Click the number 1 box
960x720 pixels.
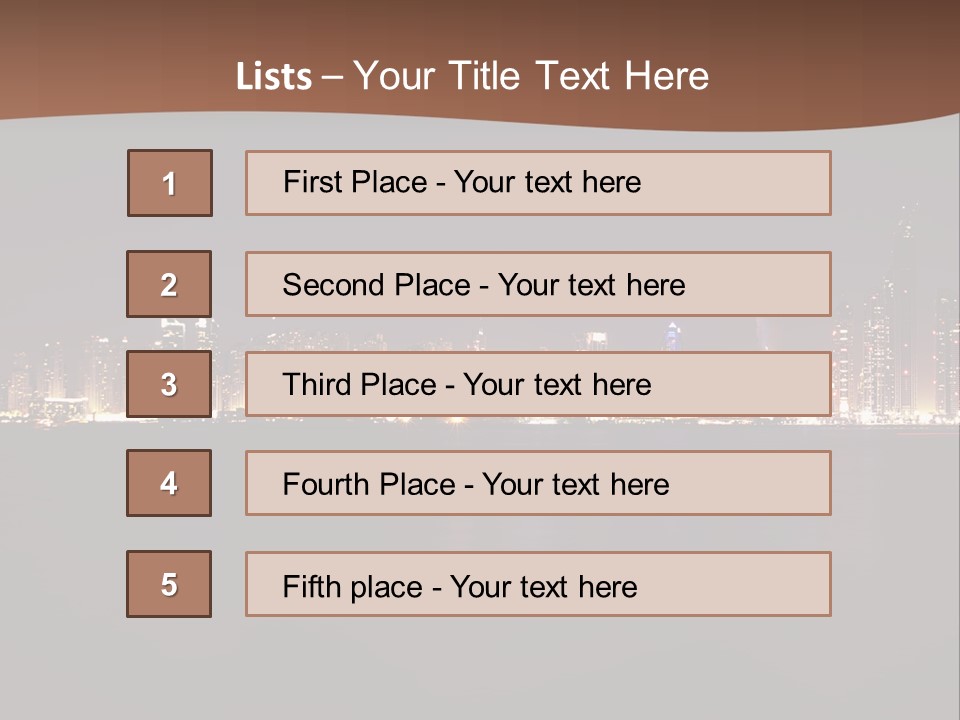coord(169,183)
